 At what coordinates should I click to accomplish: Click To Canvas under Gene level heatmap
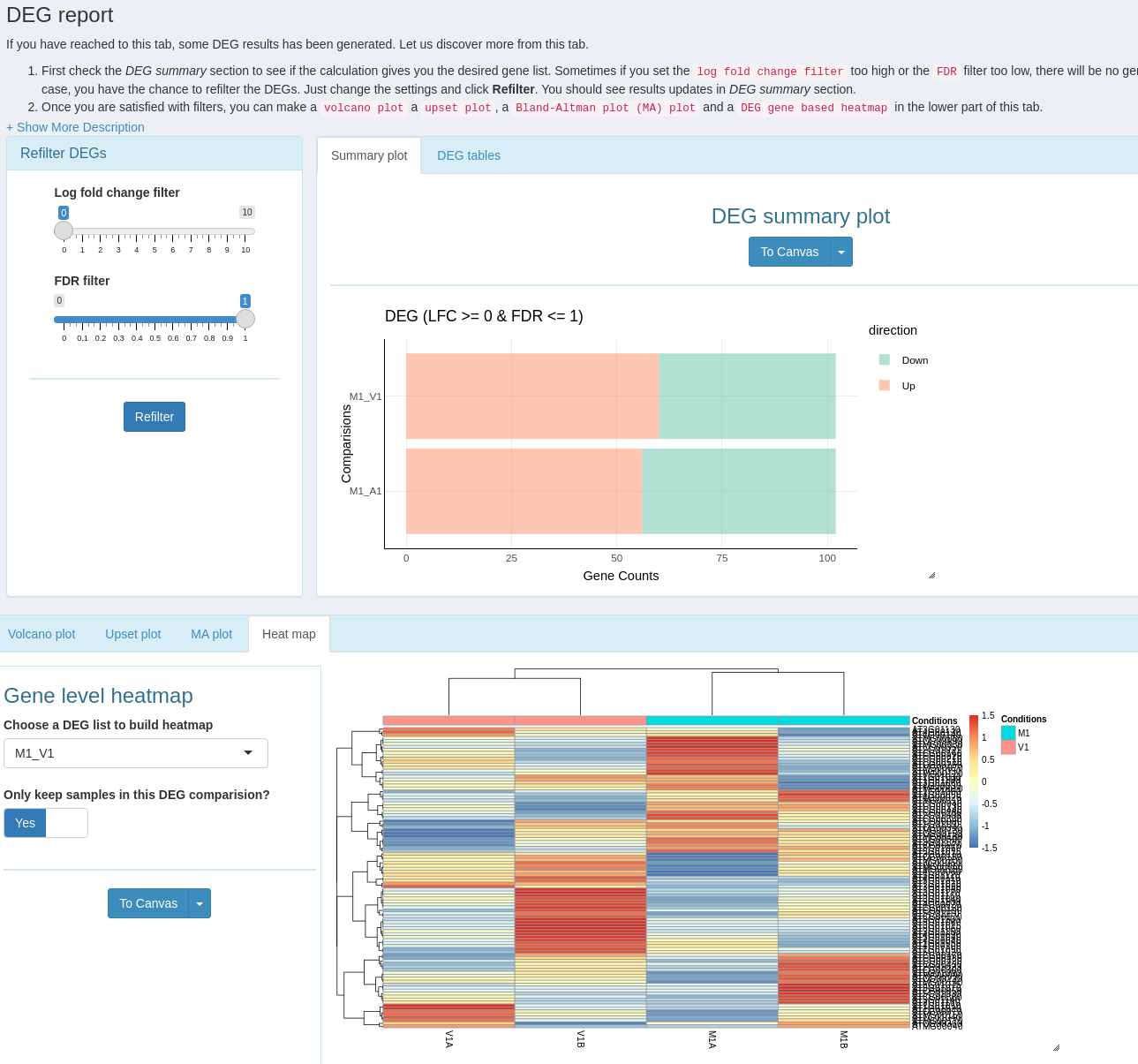click(148, 903)
